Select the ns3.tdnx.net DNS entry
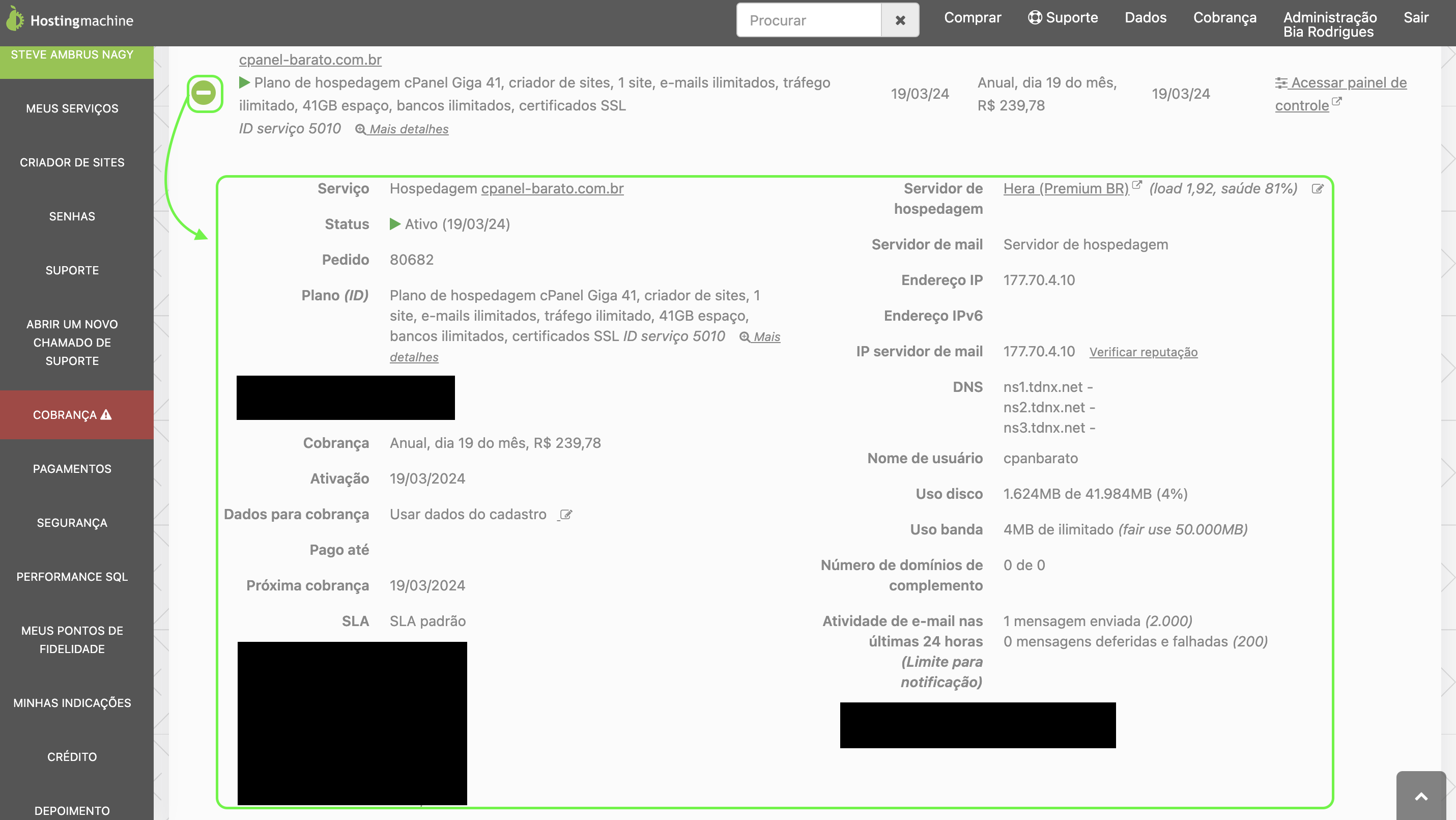 (1044, 428)
